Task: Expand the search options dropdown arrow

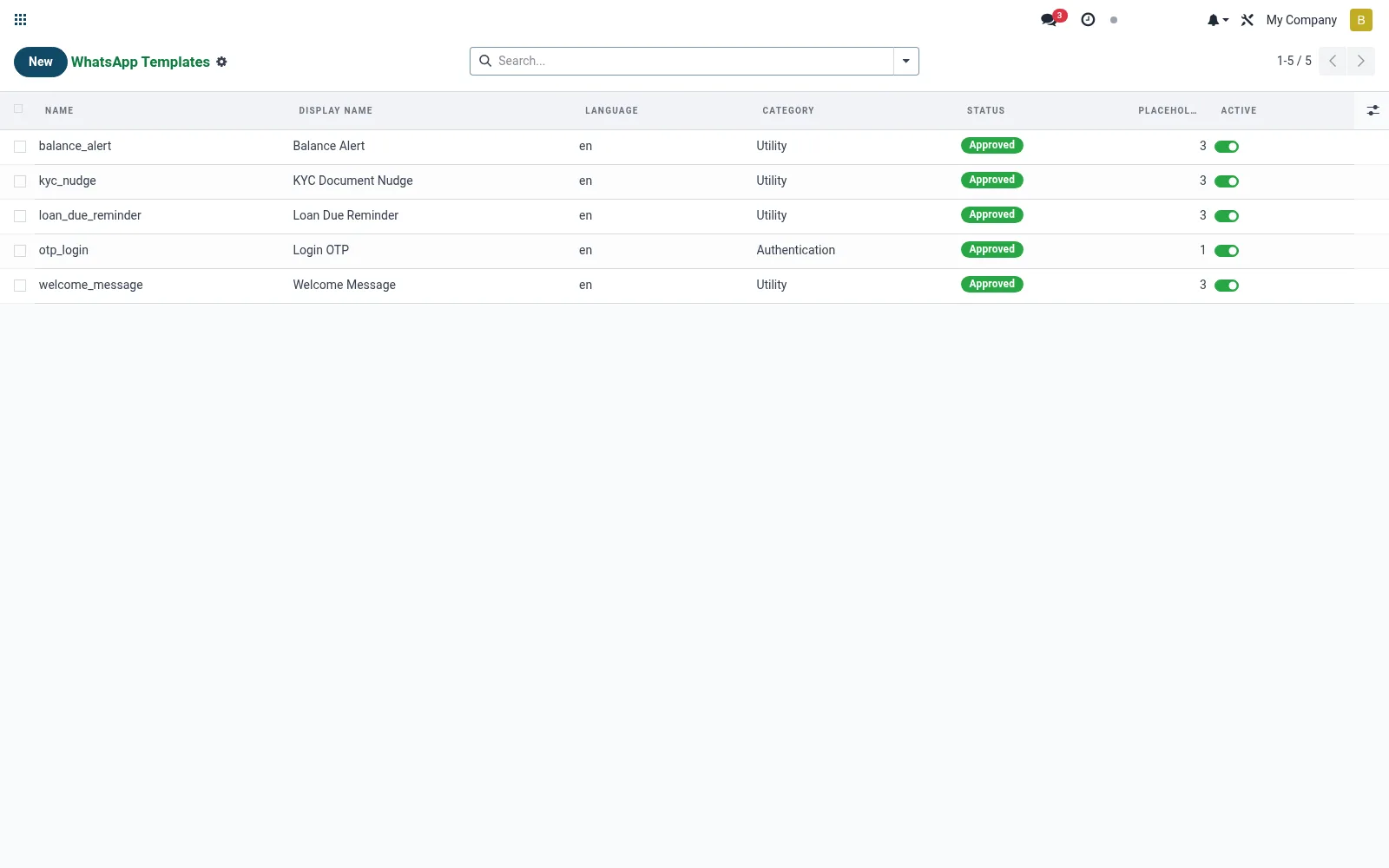Action: [906, 61]
